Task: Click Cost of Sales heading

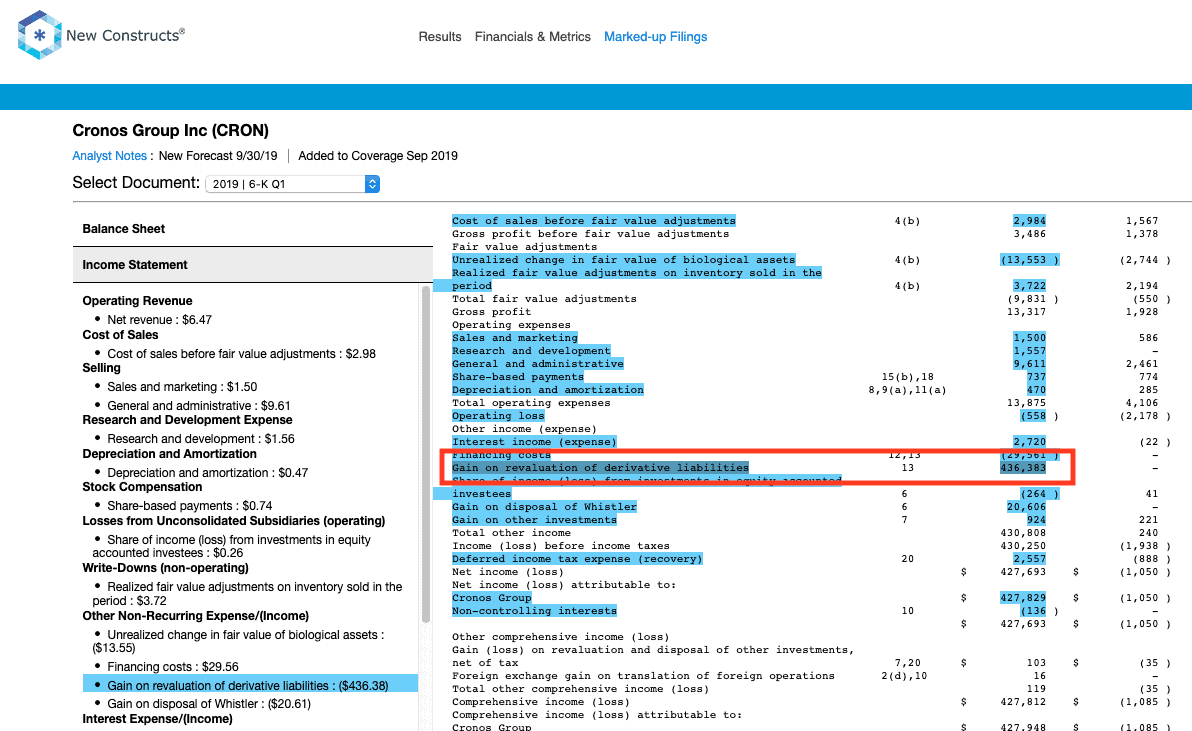Action: 120,335
